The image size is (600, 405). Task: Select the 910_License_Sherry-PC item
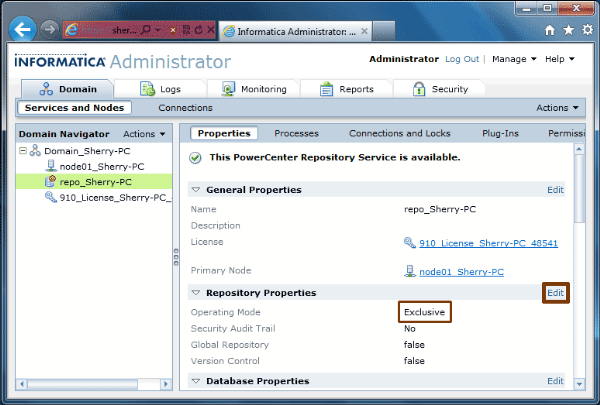point(116,198)
